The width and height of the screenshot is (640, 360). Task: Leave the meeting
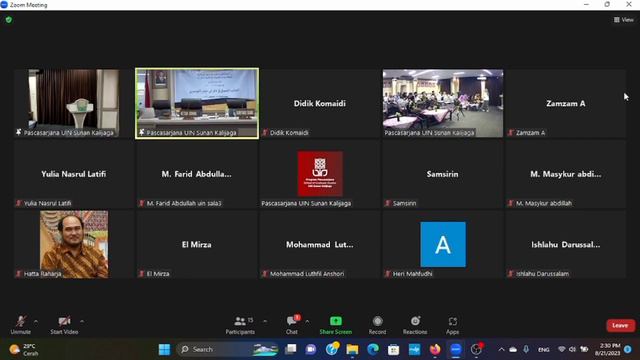(x=620, y=325)
